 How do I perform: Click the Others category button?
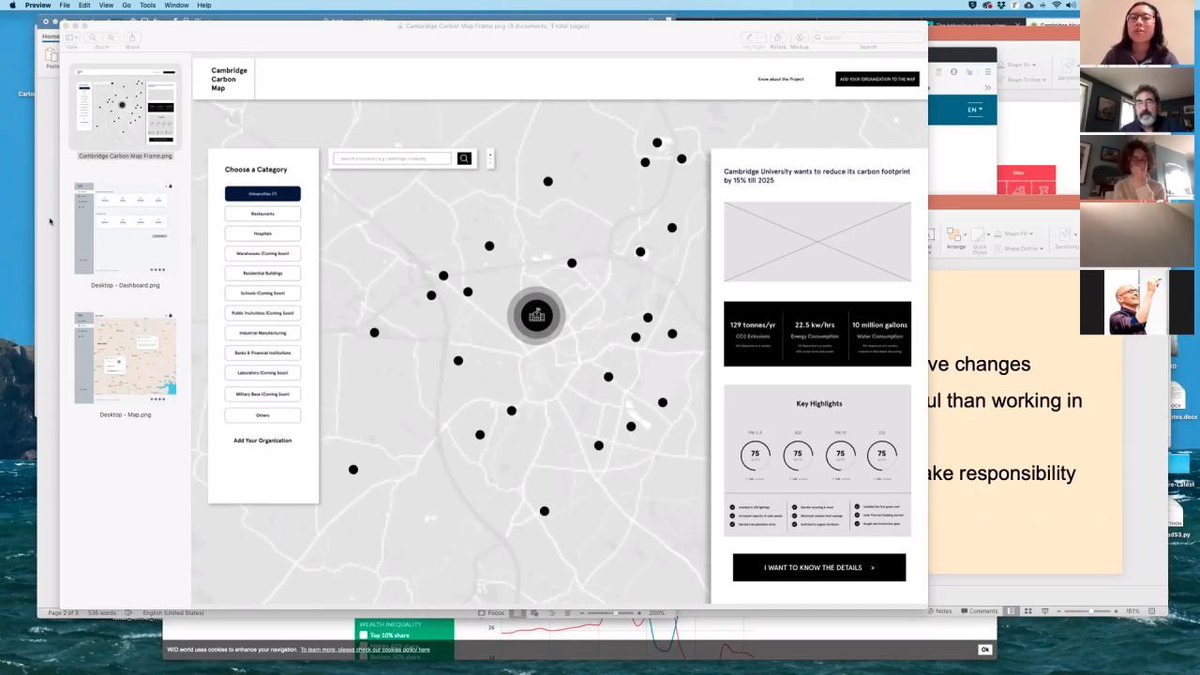(x=263, y=414)
